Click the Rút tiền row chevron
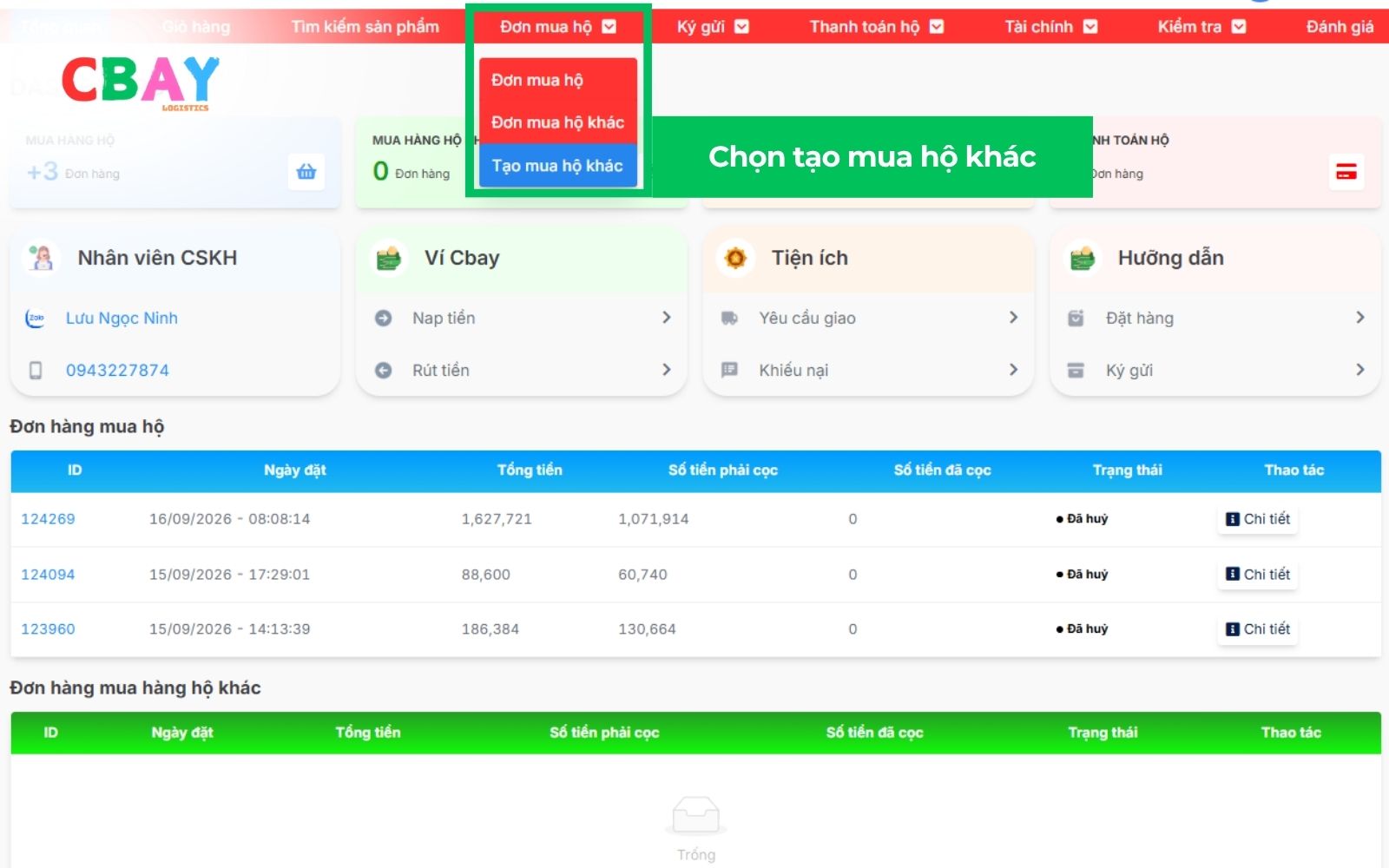The image size is (1389, 868). (666, 370)
